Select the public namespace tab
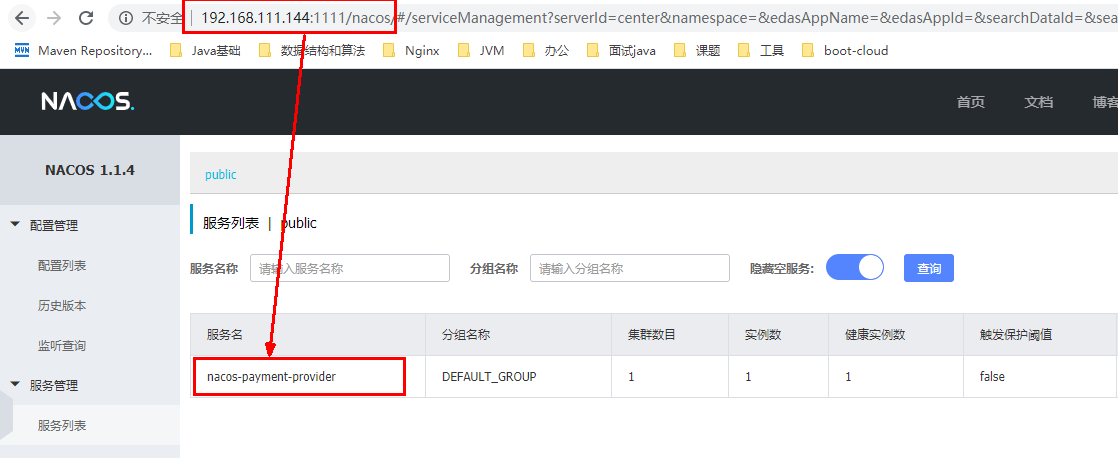 pos(220,175)
